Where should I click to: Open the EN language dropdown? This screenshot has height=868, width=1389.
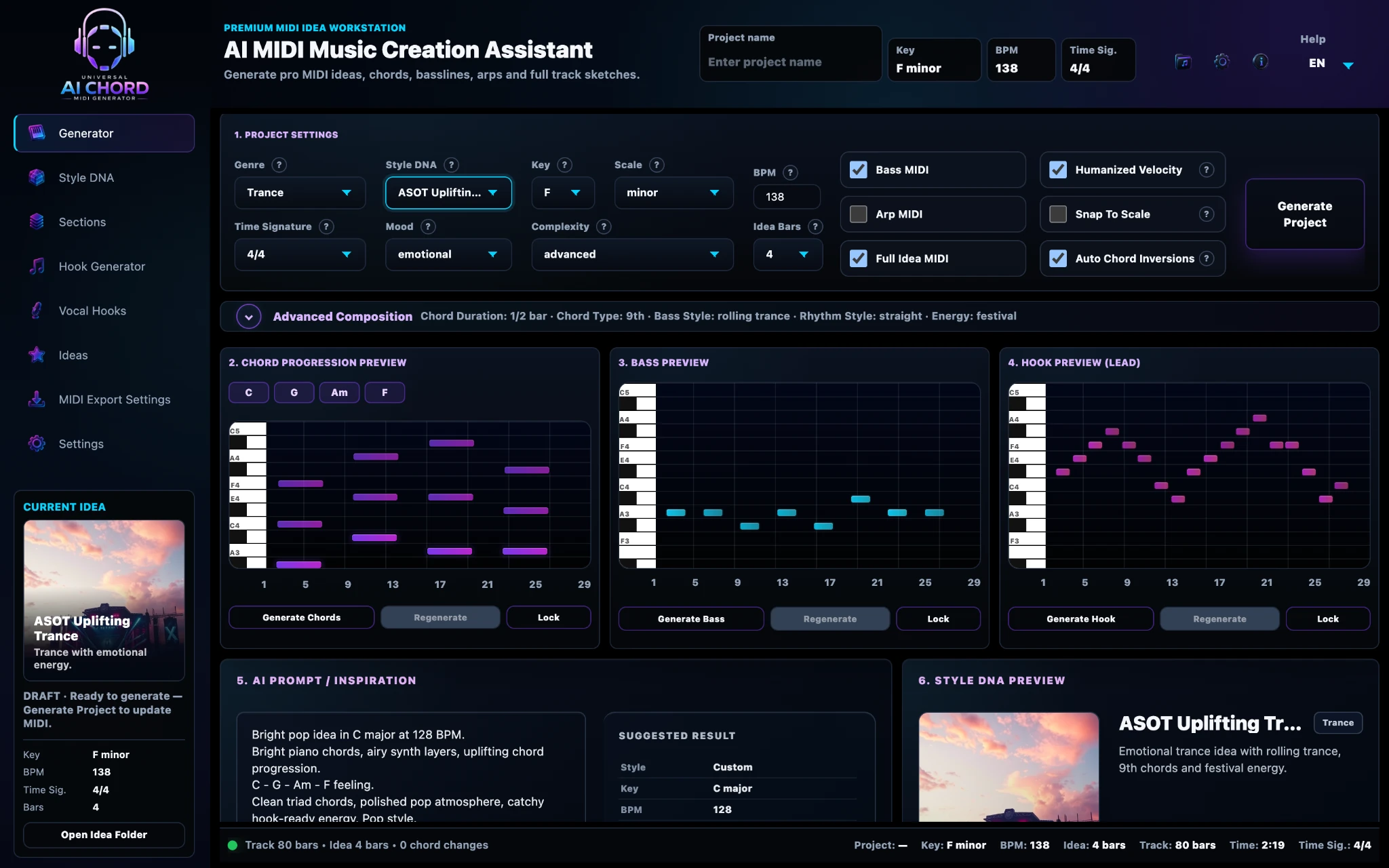point(1331,63)
